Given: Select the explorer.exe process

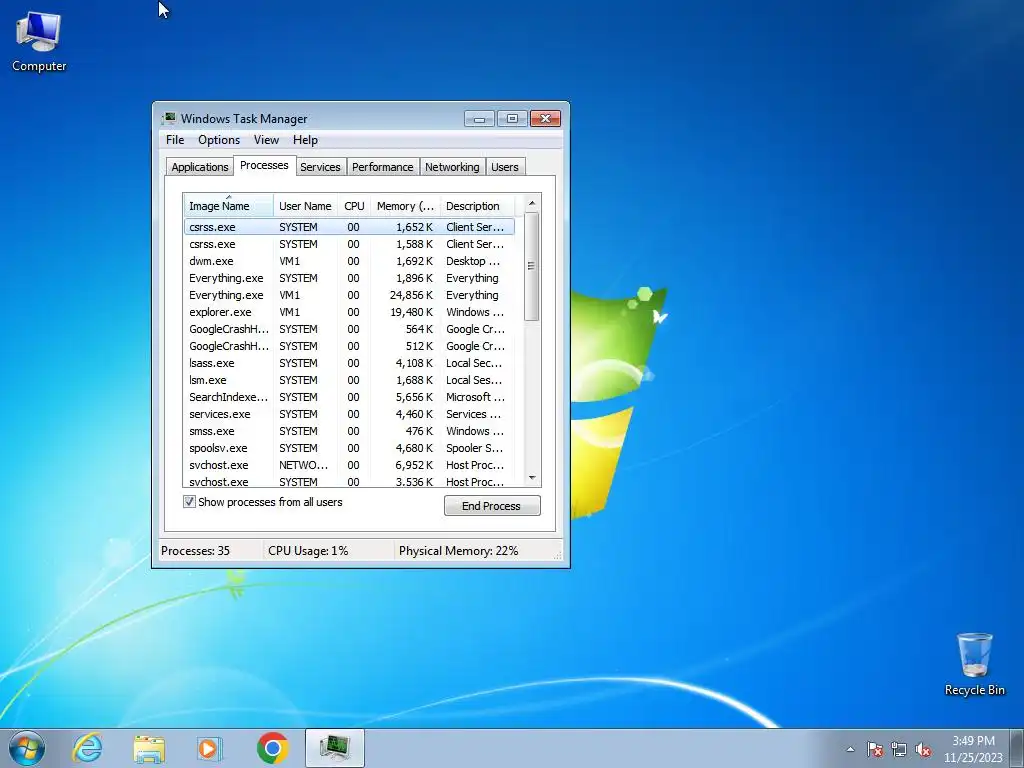Looking at the screenshot, I should (x=349, y=312).
